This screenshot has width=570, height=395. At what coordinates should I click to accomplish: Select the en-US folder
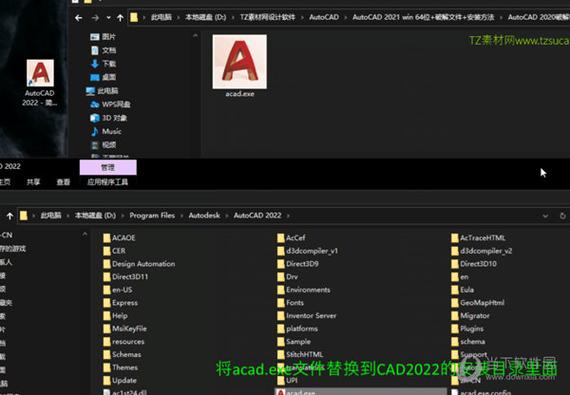(x=118, y=290)
